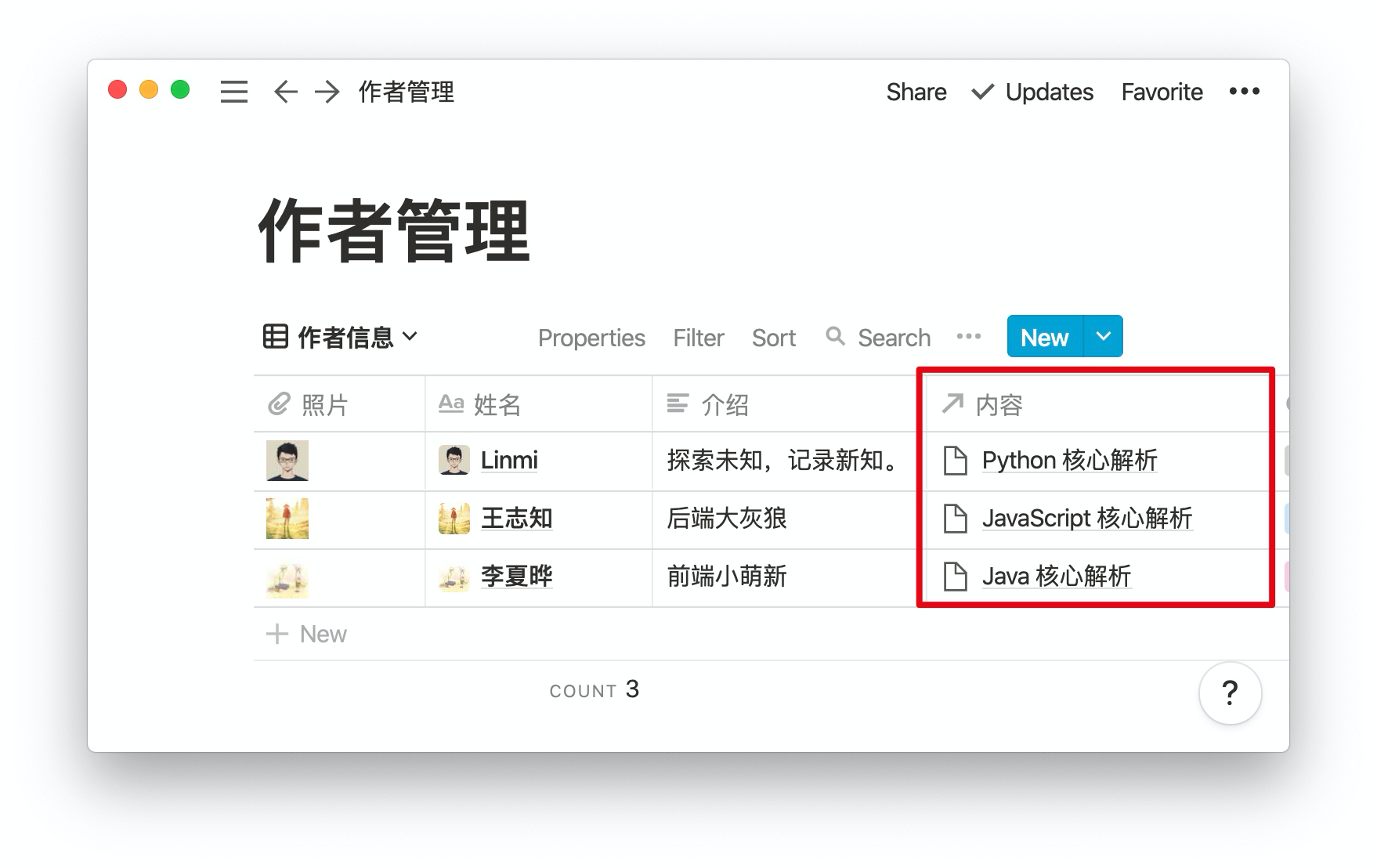The image size is (1377, 868).
Task: Click the page icon beside Java 核心解析
Action: click(955, 577)
